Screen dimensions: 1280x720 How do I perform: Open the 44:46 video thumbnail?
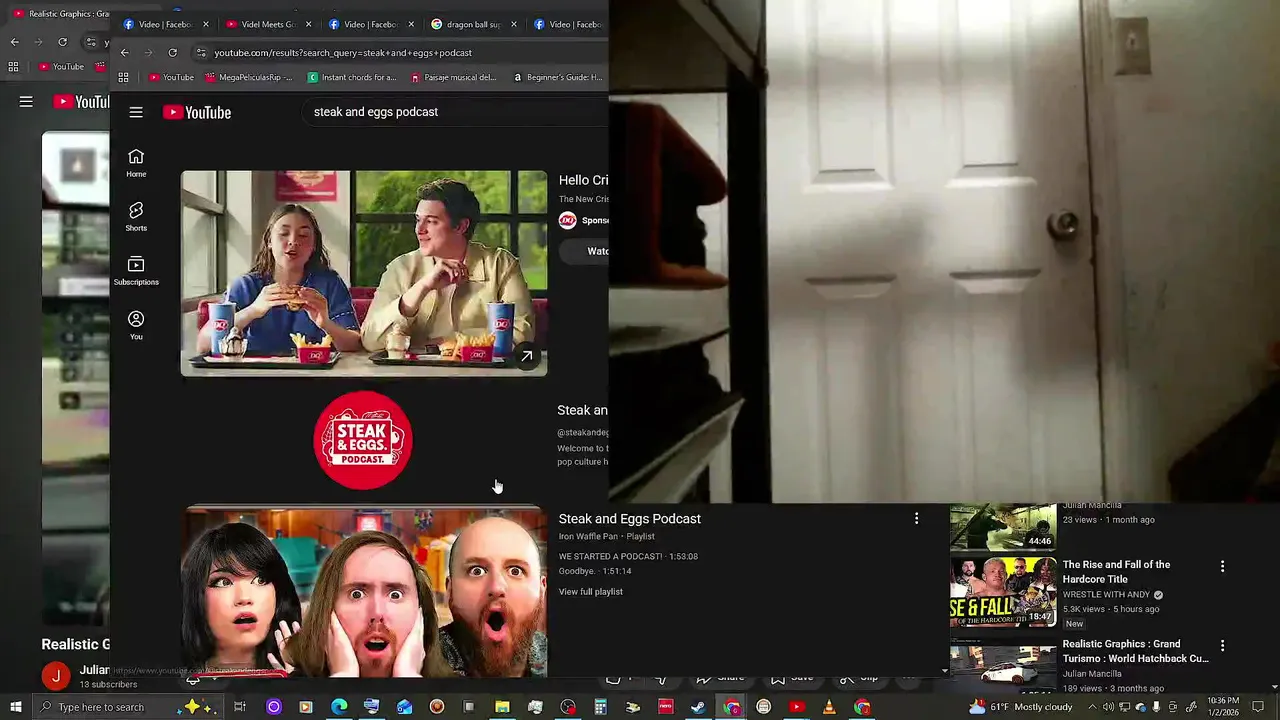click(x=1003, y=526)
